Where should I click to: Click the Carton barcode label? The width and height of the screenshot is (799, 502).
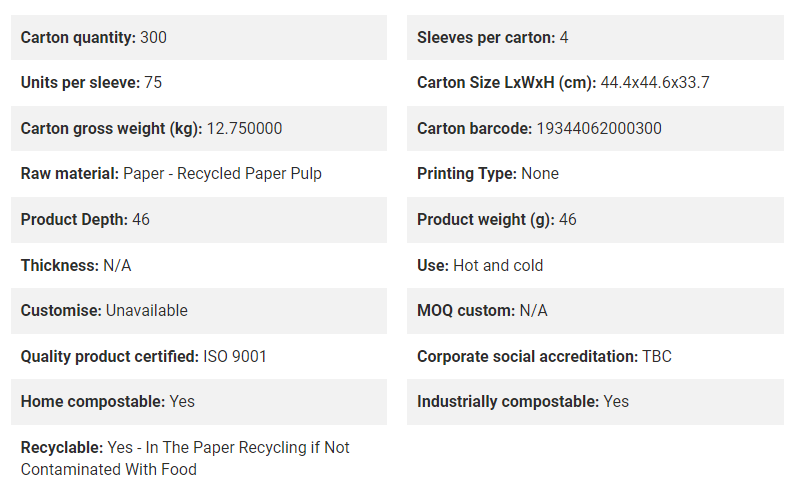click(474, 128)
